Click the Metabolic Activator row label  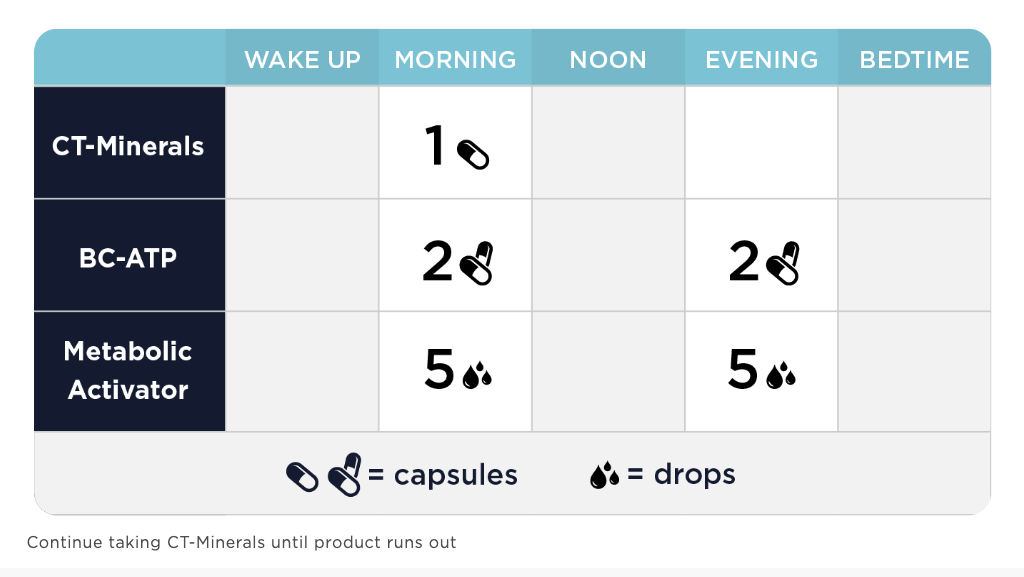[128, 370]
